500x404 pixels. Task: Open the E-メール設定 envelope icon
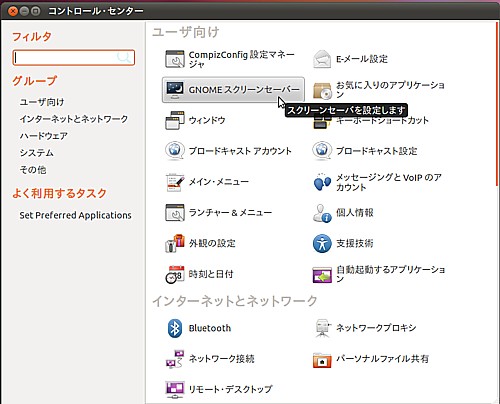coord(322,59)
